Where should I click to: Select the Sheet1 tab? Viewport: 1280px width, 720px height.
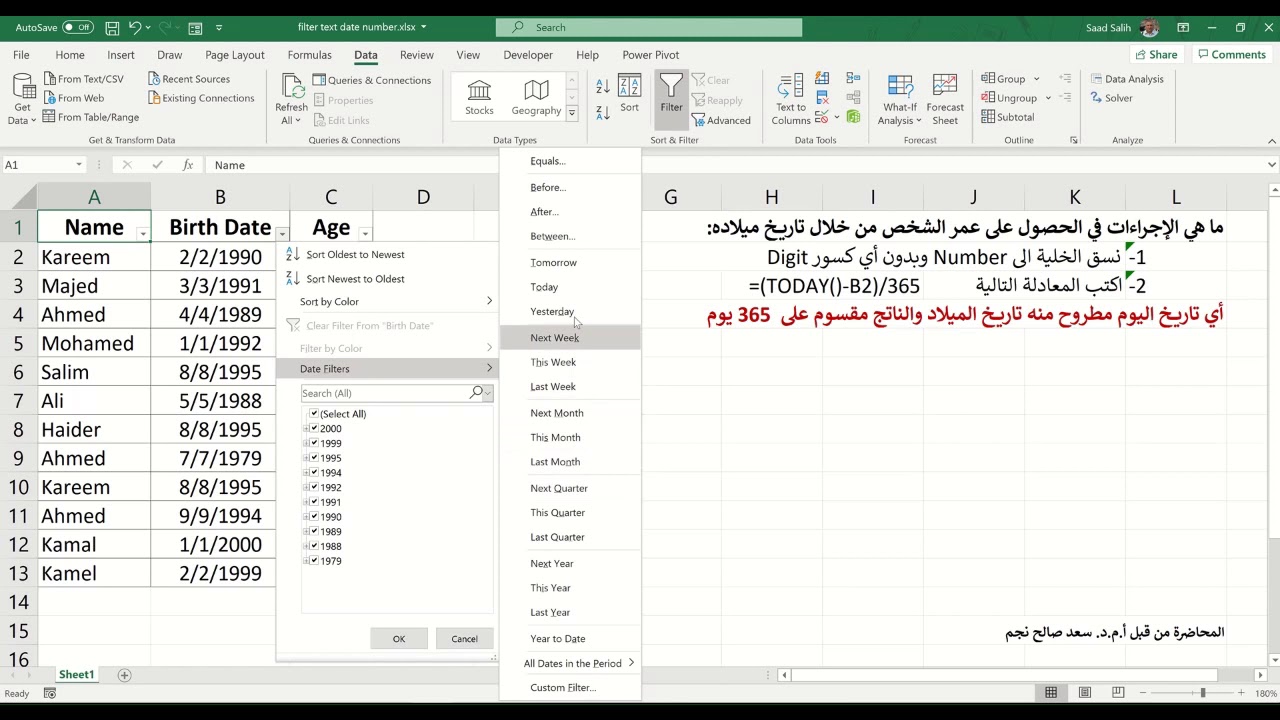(76, 675)
